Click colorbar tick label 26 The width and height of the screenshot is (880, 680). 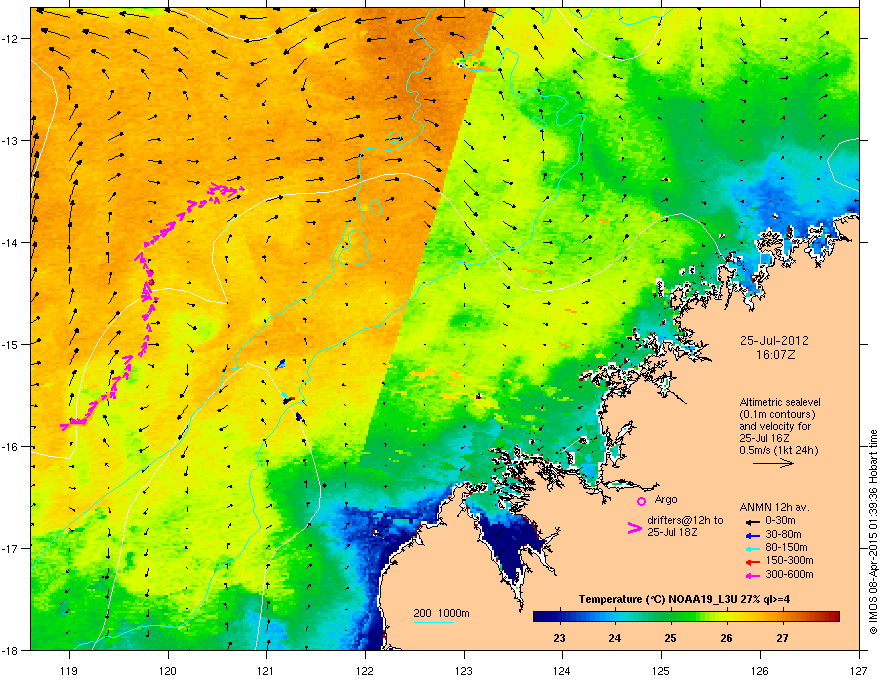727,638
